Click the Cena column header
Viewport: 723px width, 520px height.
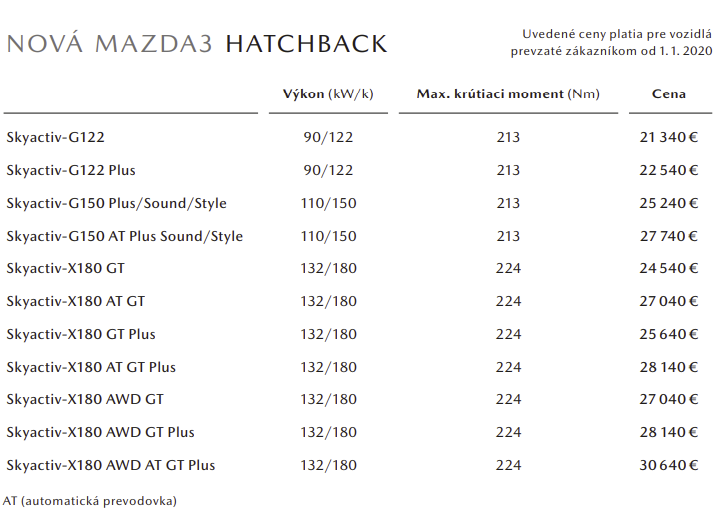[669, 94]
